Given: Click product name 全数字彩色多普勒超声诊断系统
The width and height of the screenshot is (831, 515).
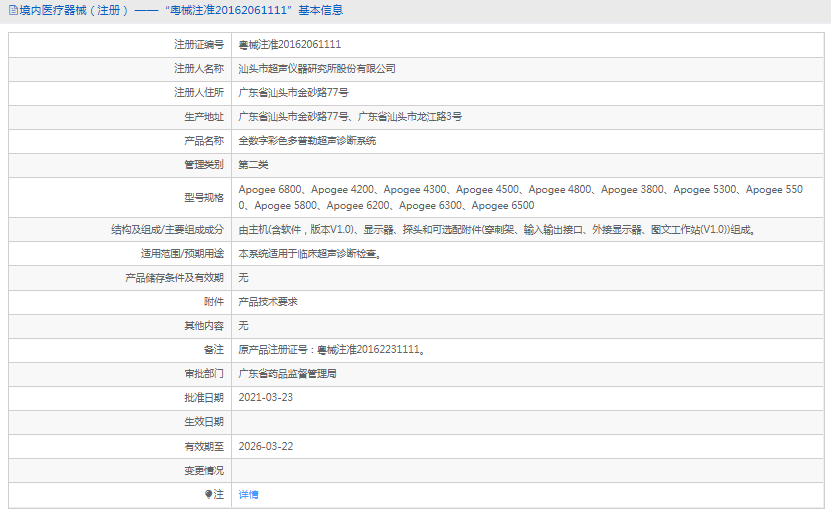Looking at the screenshot, I should (307, 141).
